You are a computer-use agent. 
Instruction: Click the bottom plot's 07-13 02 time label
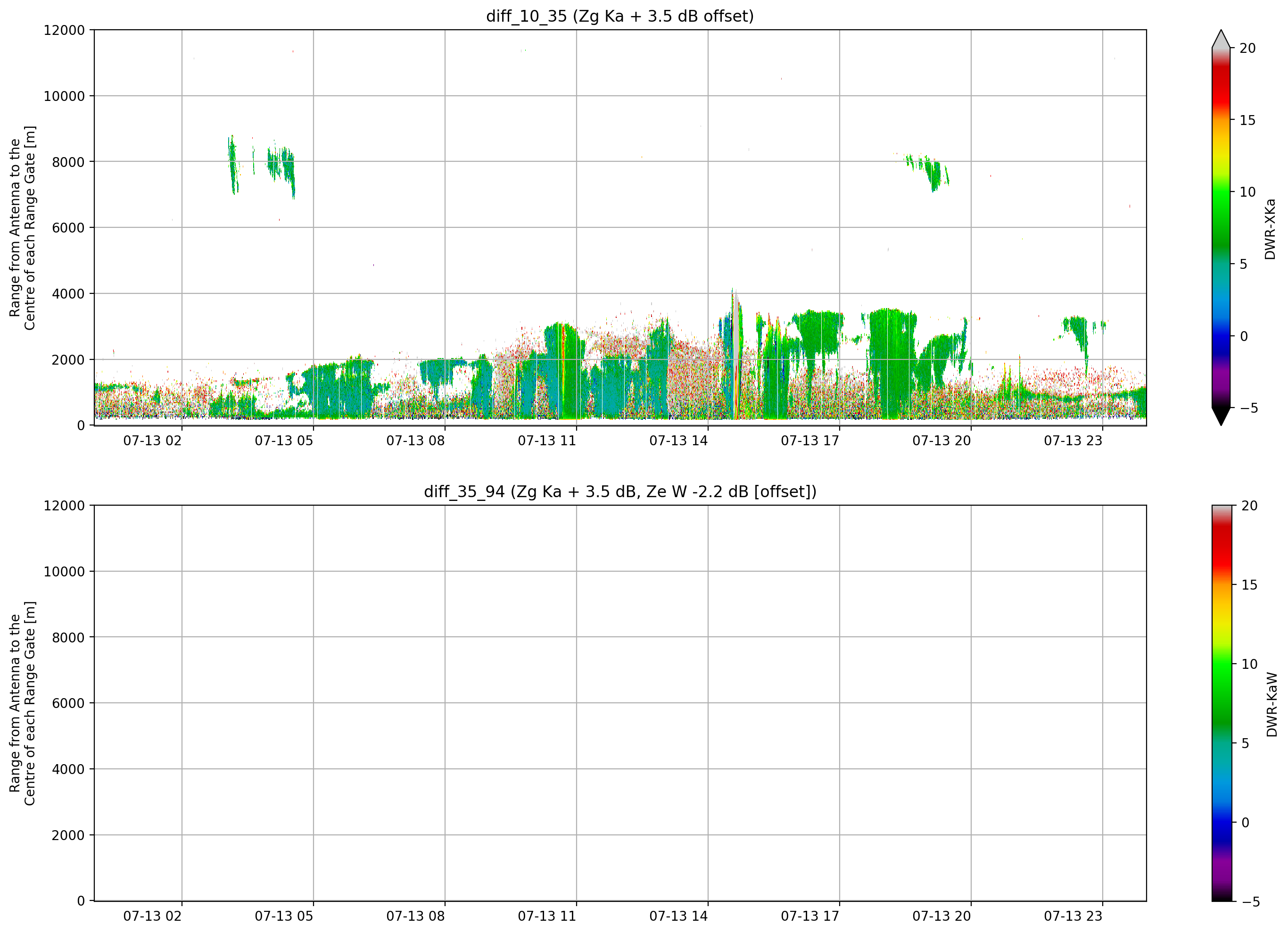pos(152,916)
